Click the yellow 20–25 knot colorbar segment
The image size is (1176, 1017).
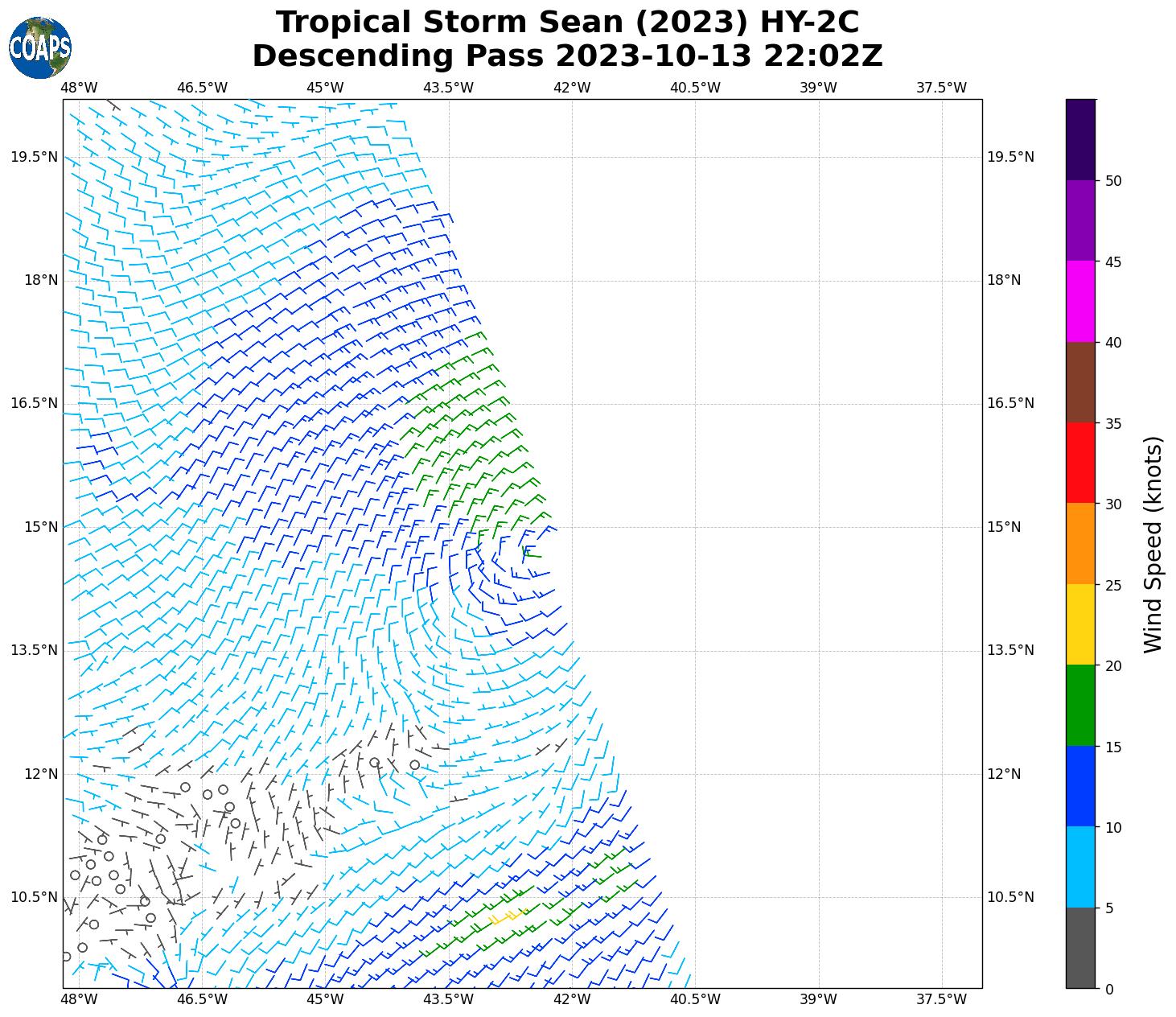tap(1079, 624)
